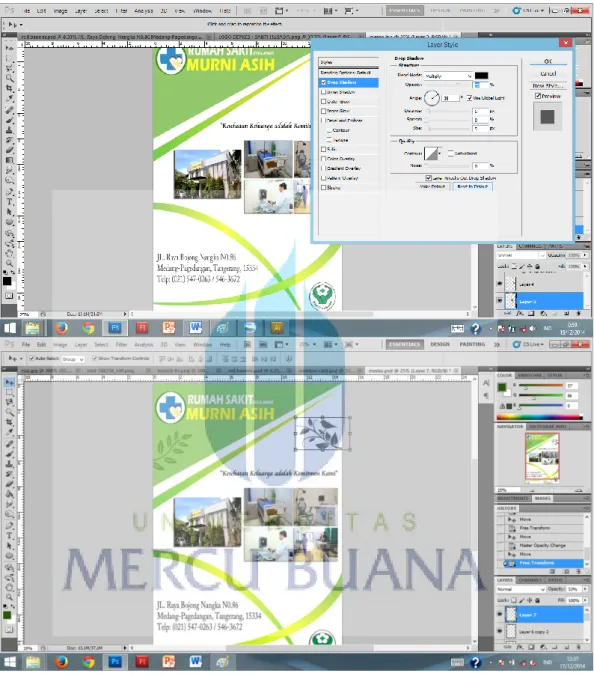The image size is (594, 676).
Task: Open the File menu in lower Photoshop
Action: pos(26,344)
